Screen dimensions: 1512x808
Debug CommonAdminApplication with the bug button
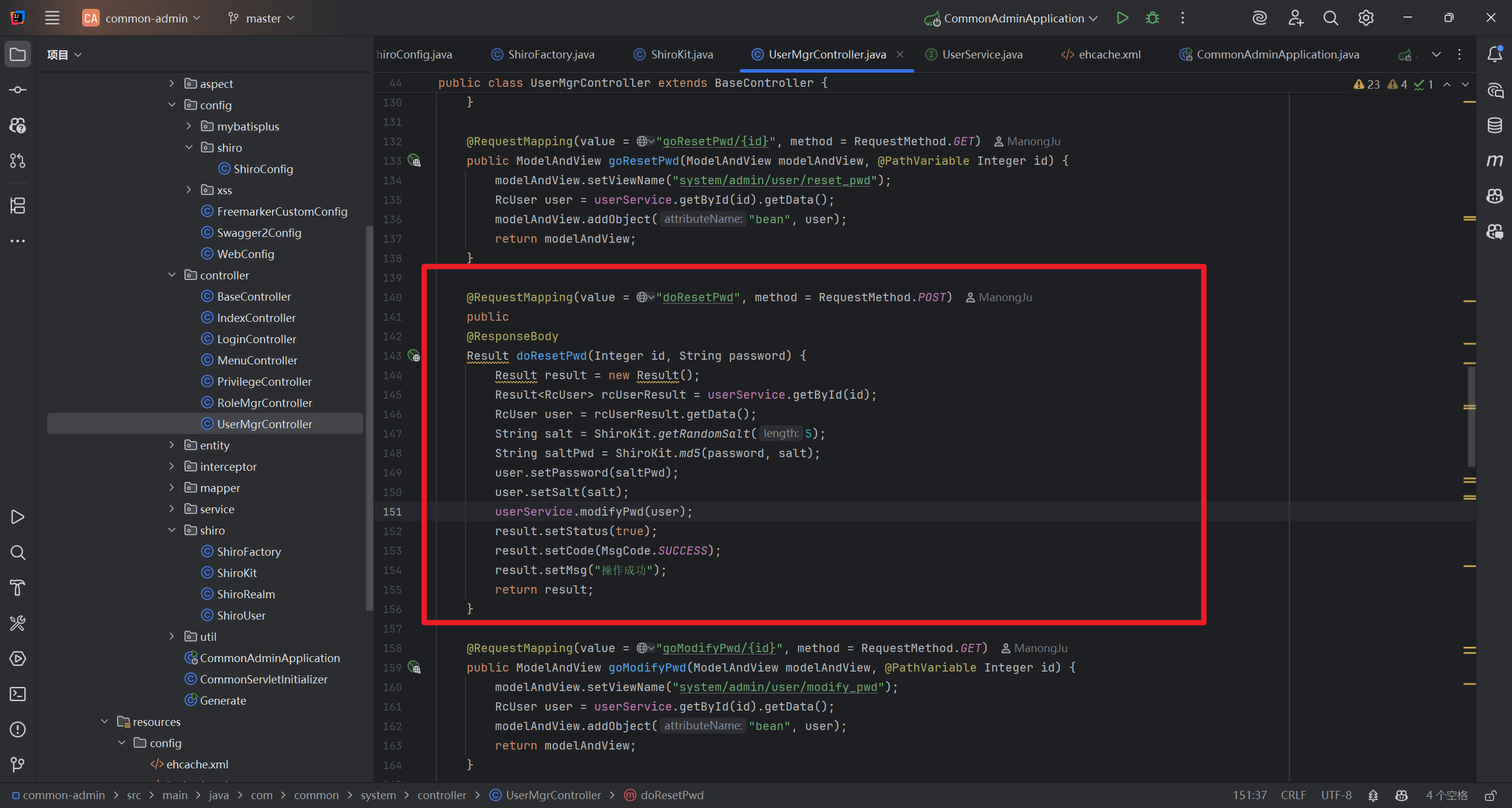click(x=1152, y=18)
